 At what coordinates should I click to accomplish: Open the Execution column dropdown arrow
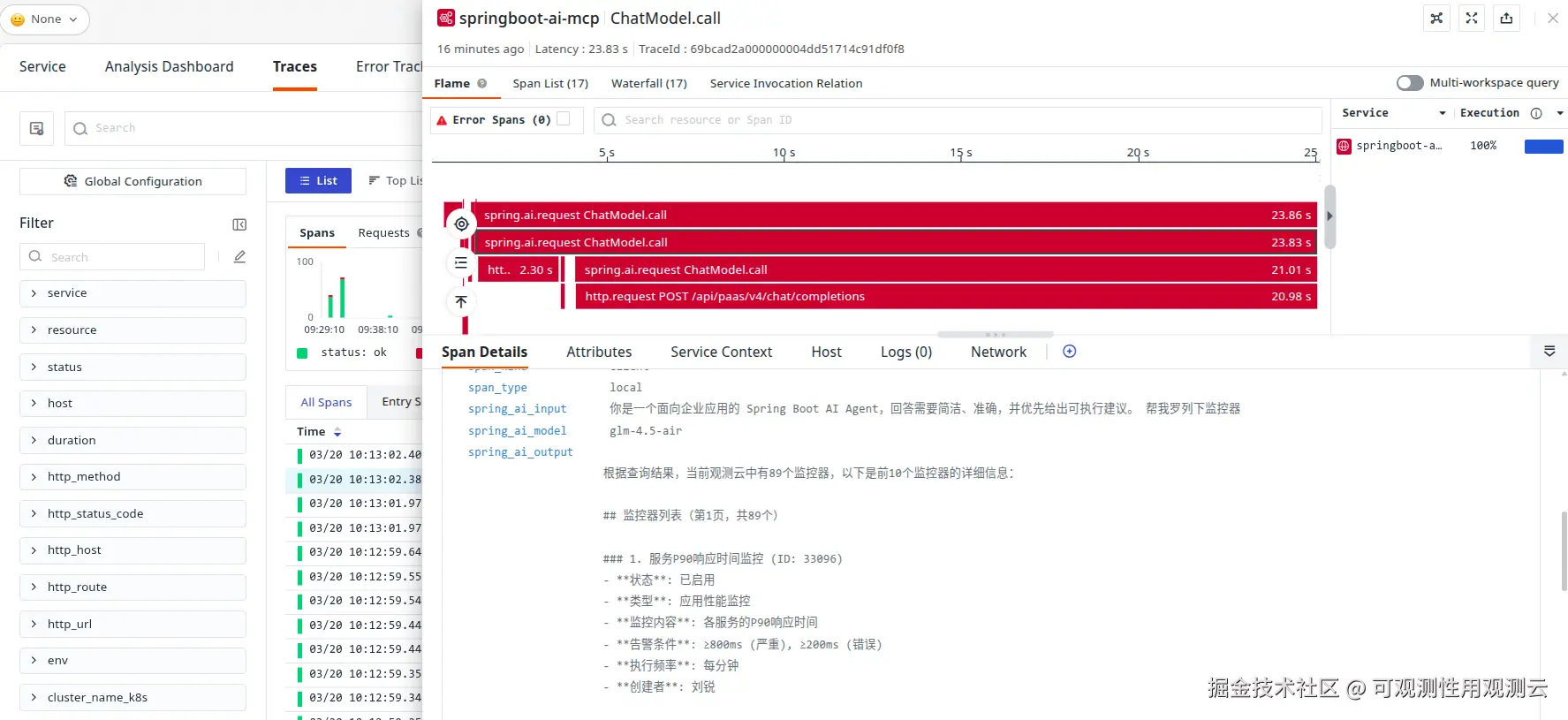point(1560,113)
